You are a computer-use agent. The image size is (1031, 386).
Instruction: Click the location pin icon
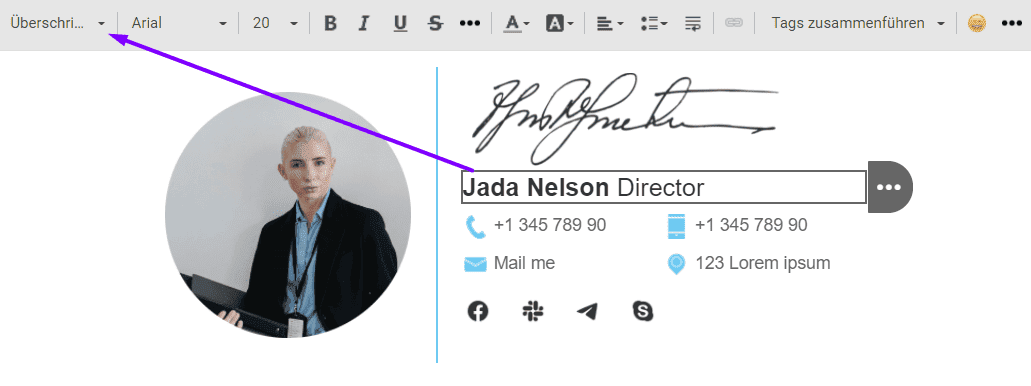(677, 265)
